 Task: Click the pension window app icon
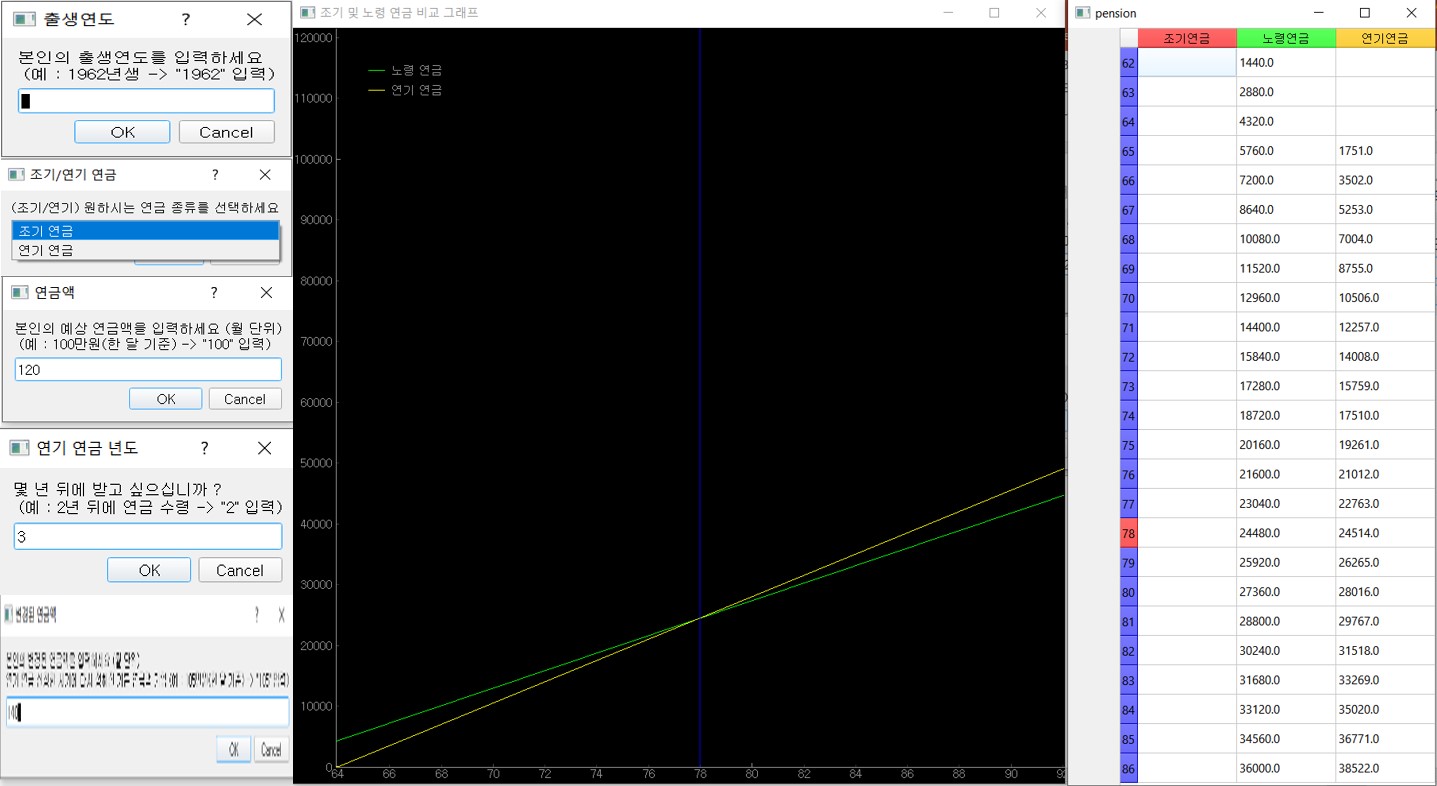pyautogui.click(x=1083, y=13)
